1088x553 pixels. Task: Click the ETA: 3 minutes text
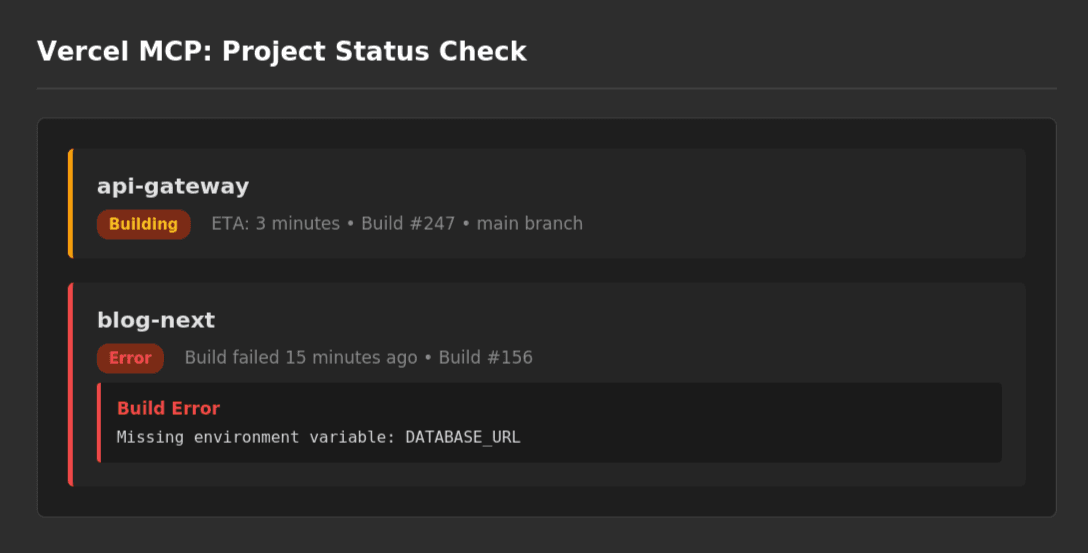pyautogui.click(x=275, y=224)
